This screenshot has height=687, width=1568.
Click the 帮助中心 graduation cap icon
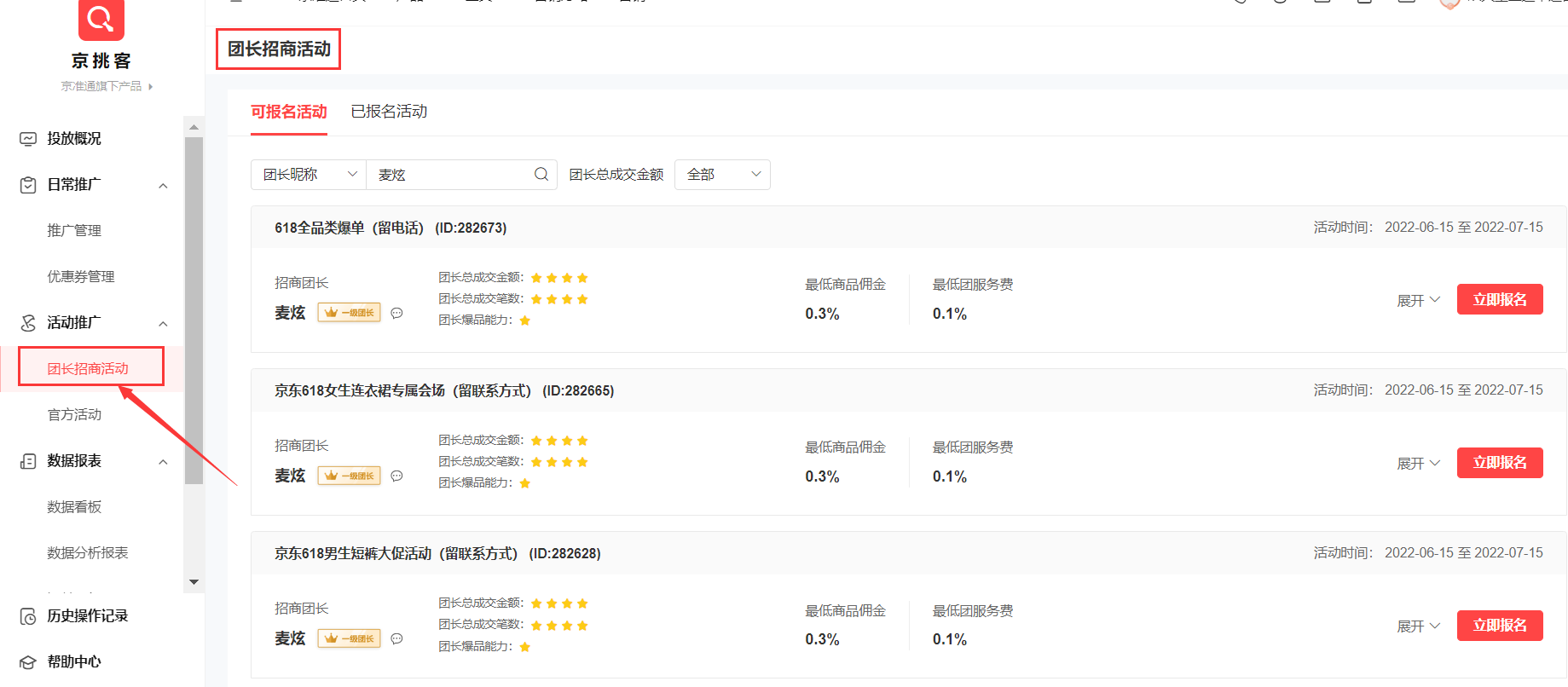28,662
